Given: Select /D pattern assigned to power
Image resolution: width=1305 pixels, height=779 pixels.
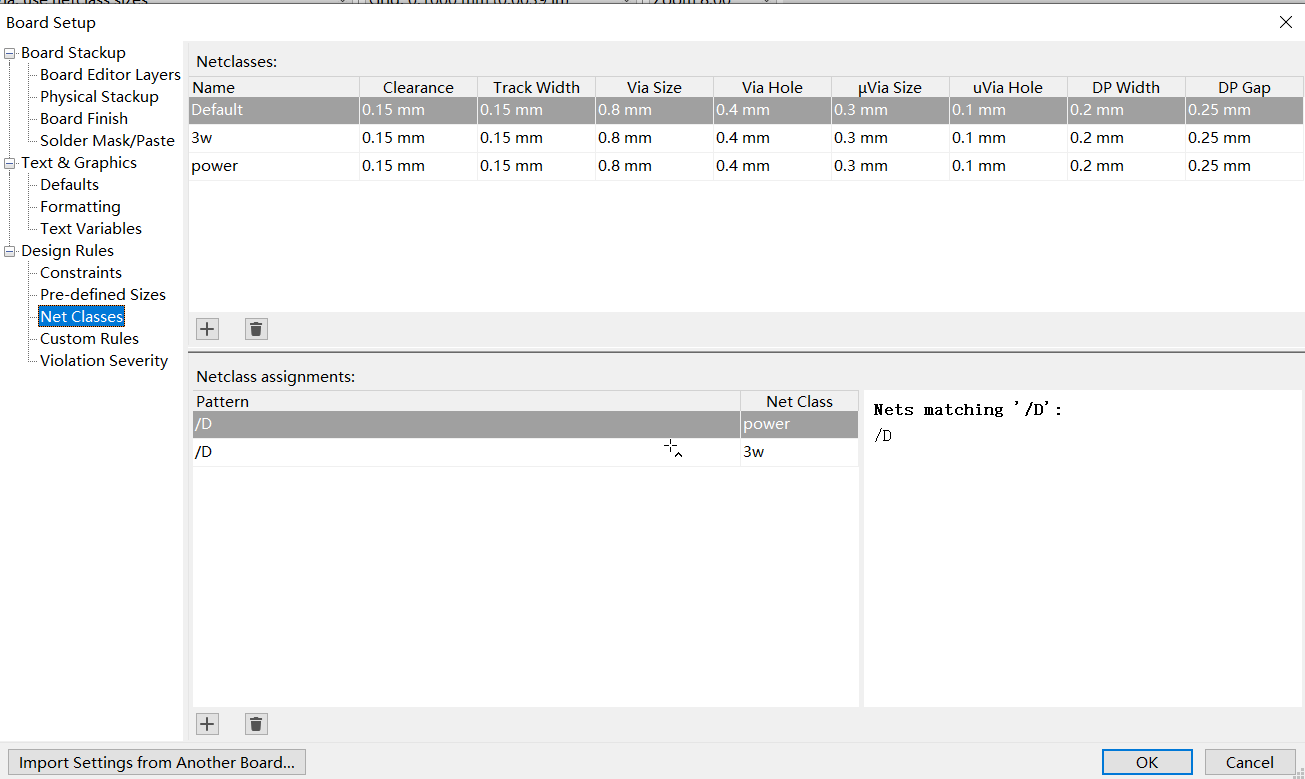Looking at the screenshot, I should [466, 424].
